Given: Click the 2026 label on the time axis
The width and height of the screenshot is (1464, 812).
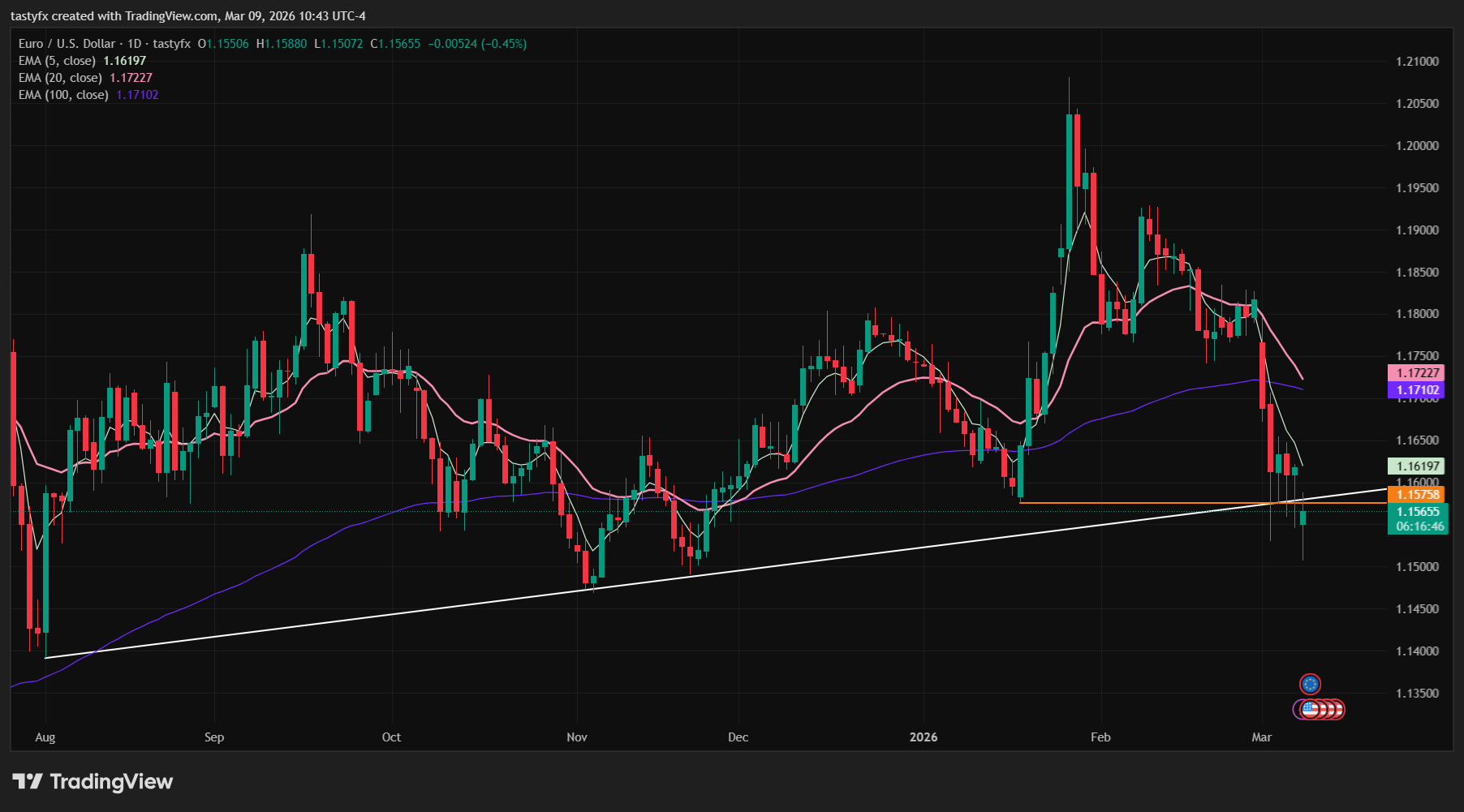Looking at the screenshot, I should coord(924,738).
